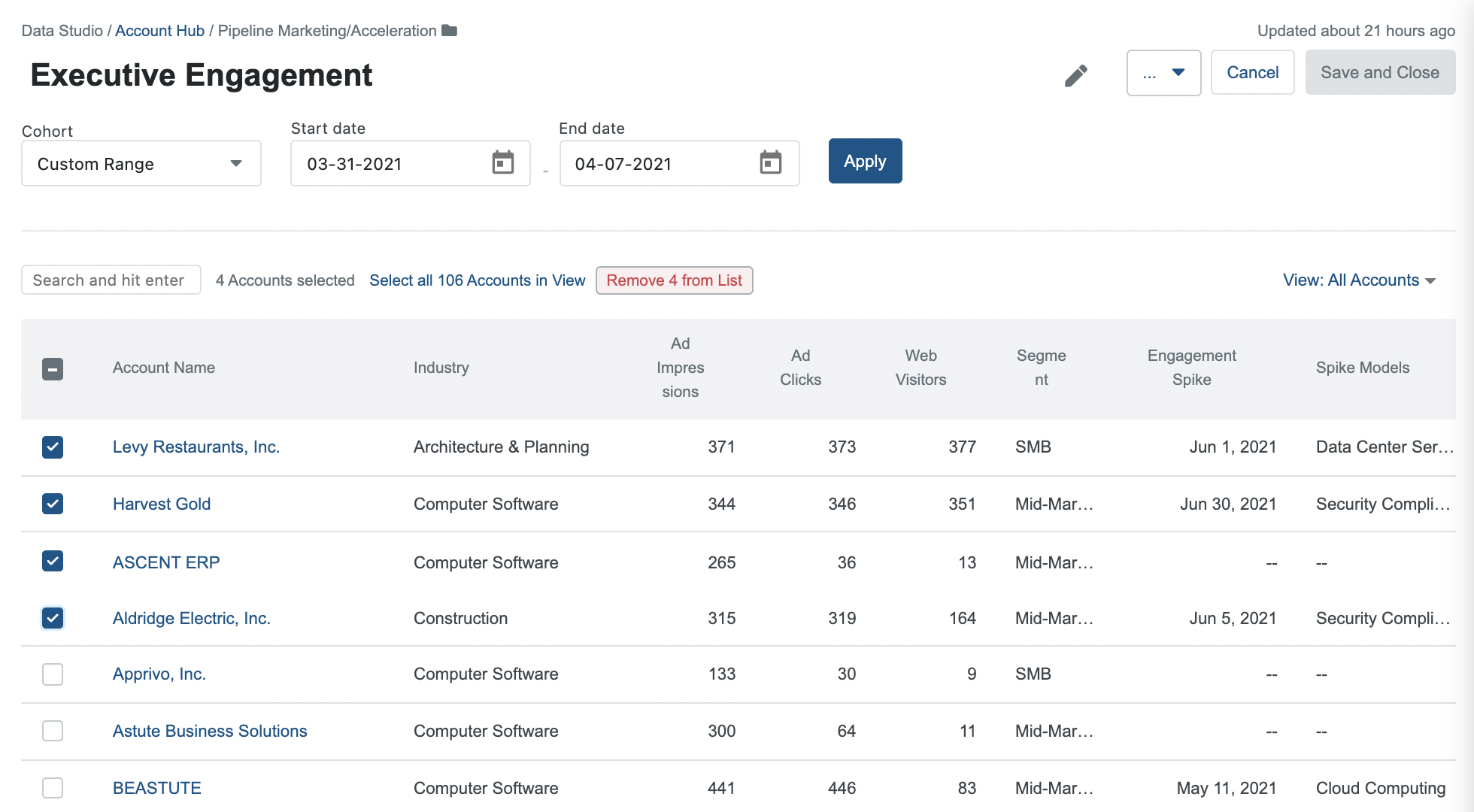Open the ASCENT ERP account link
The width and height of the screenshot is (1474, 812).
(x=166, y=562)
